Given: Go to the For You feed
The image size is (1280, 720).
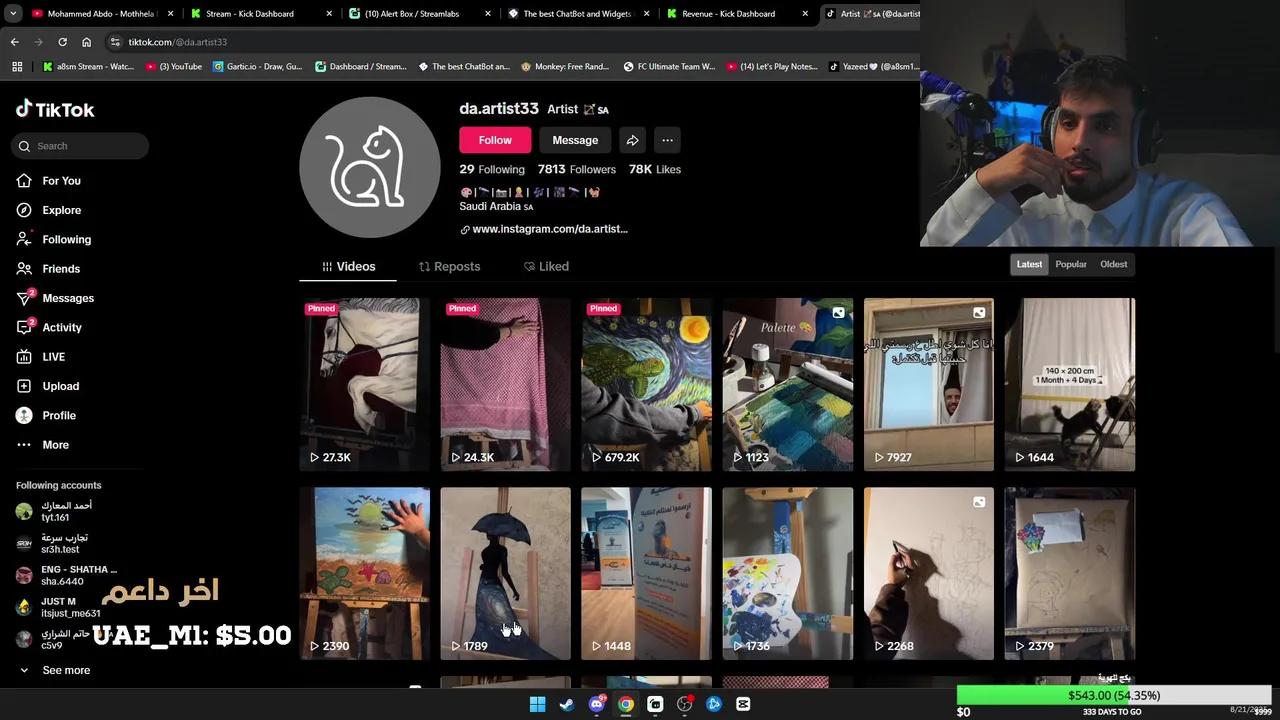Looking at the screenshot, I should click(61, 181).
